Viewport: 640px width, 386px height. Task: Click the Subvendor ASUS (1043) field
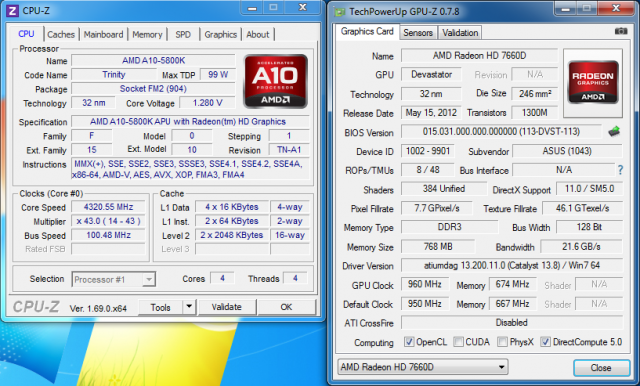tap(567, 151)
